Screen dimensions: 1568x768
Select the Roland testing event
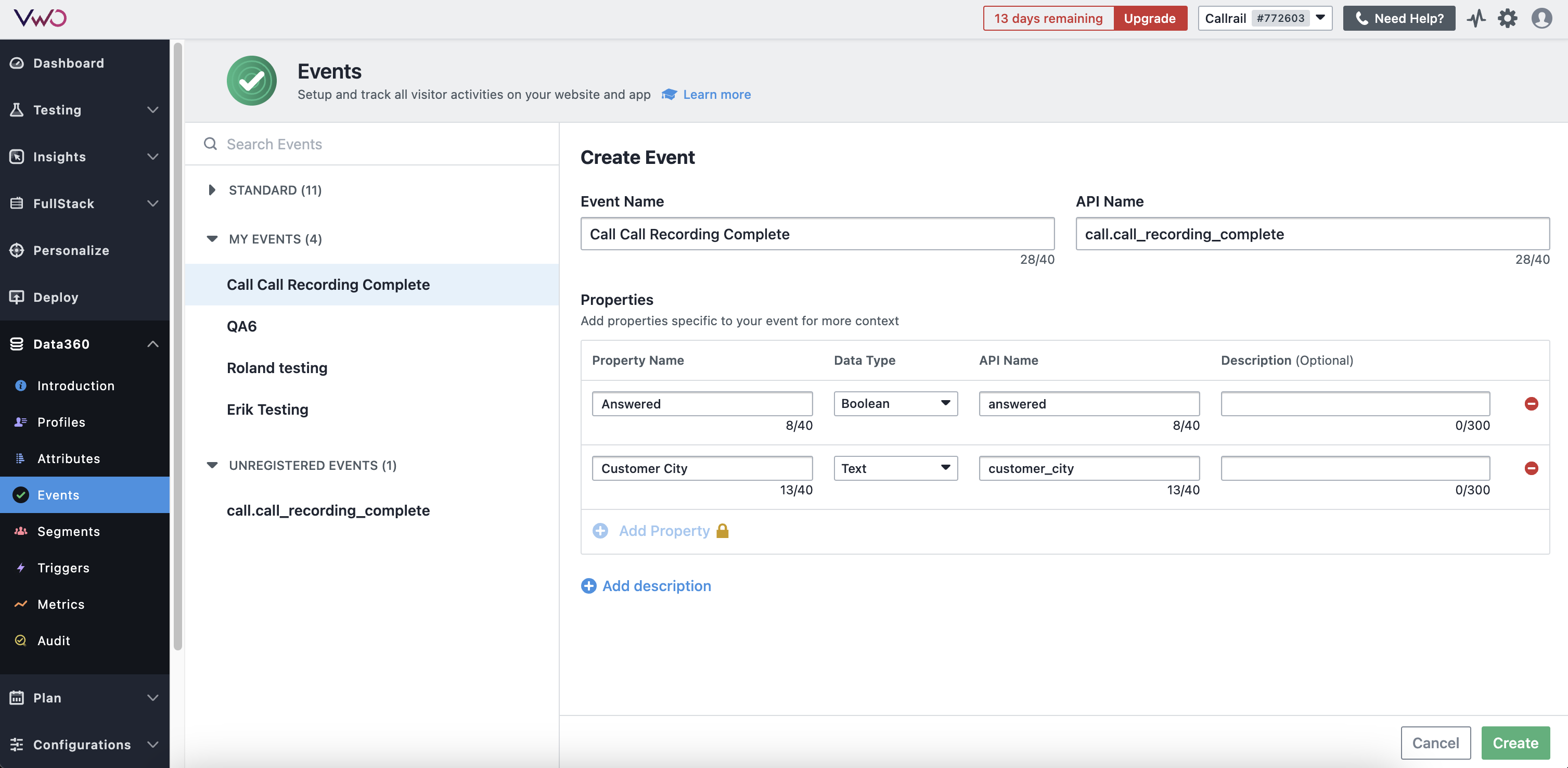pos(277,367)
